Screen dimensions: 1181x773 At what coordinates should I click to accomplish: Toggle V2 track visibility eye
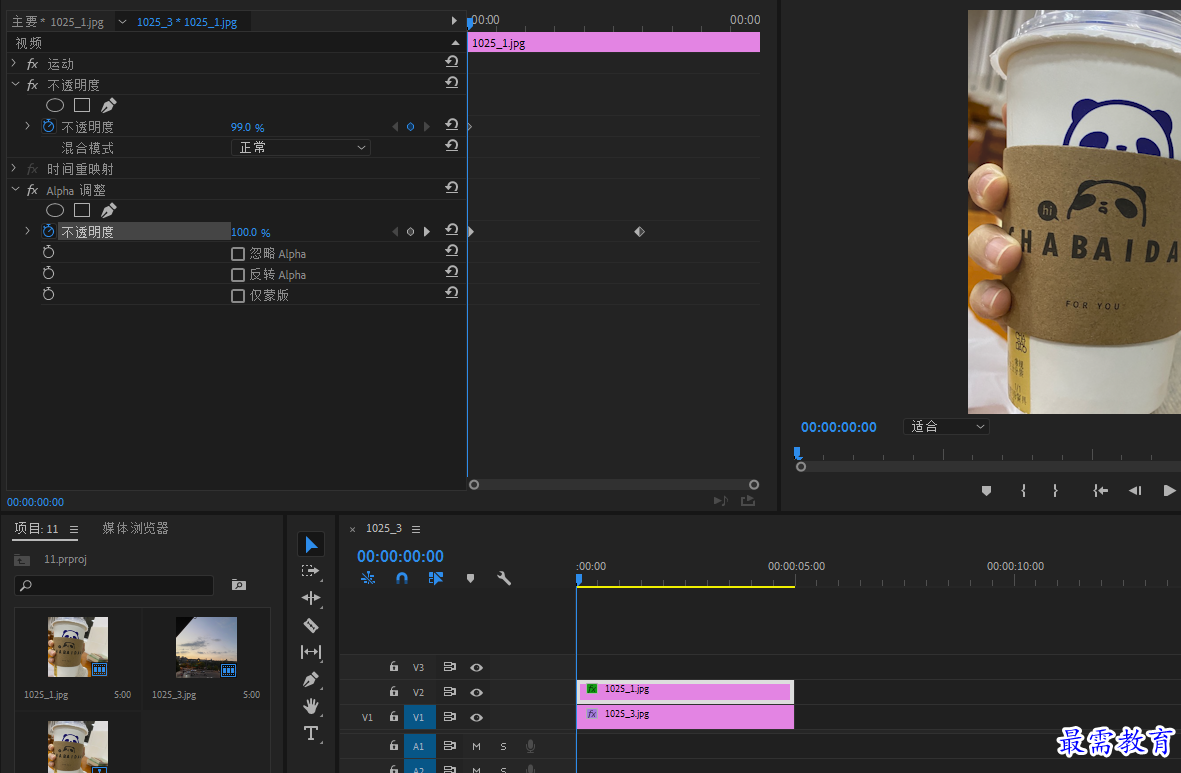tap(477, 692)
